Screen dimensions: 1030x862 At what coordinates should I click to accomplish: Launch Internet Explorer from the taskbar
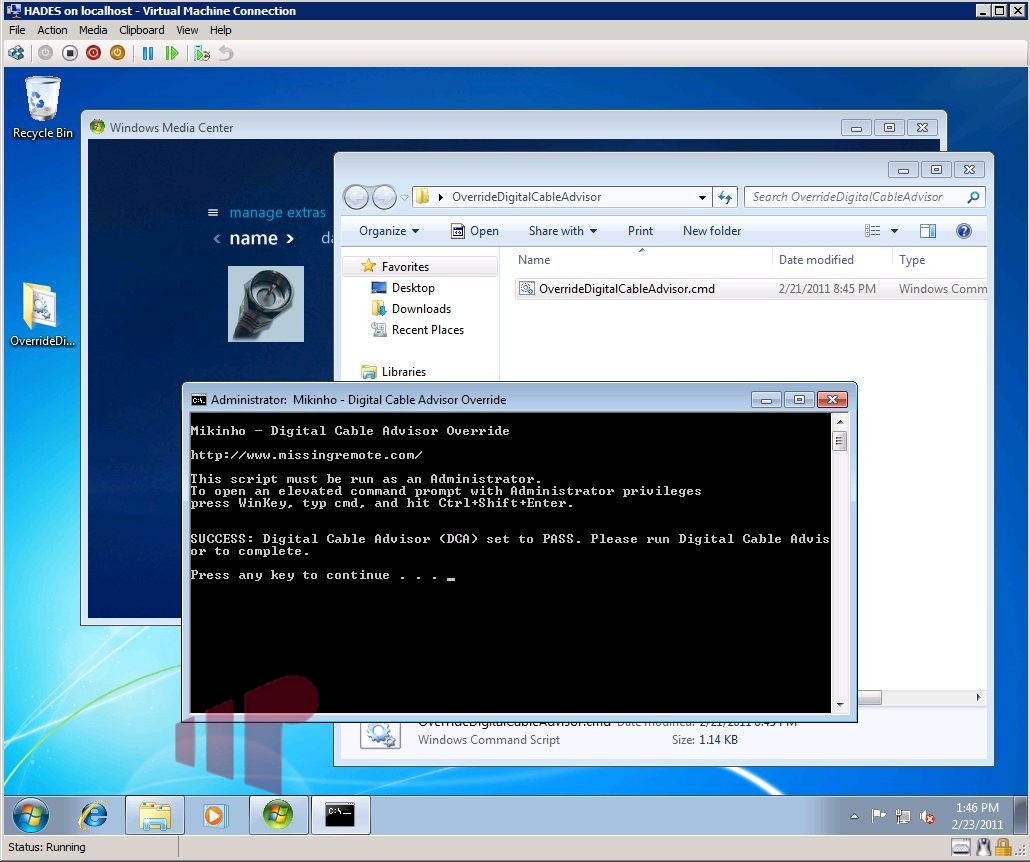click(x=94, y=815)
